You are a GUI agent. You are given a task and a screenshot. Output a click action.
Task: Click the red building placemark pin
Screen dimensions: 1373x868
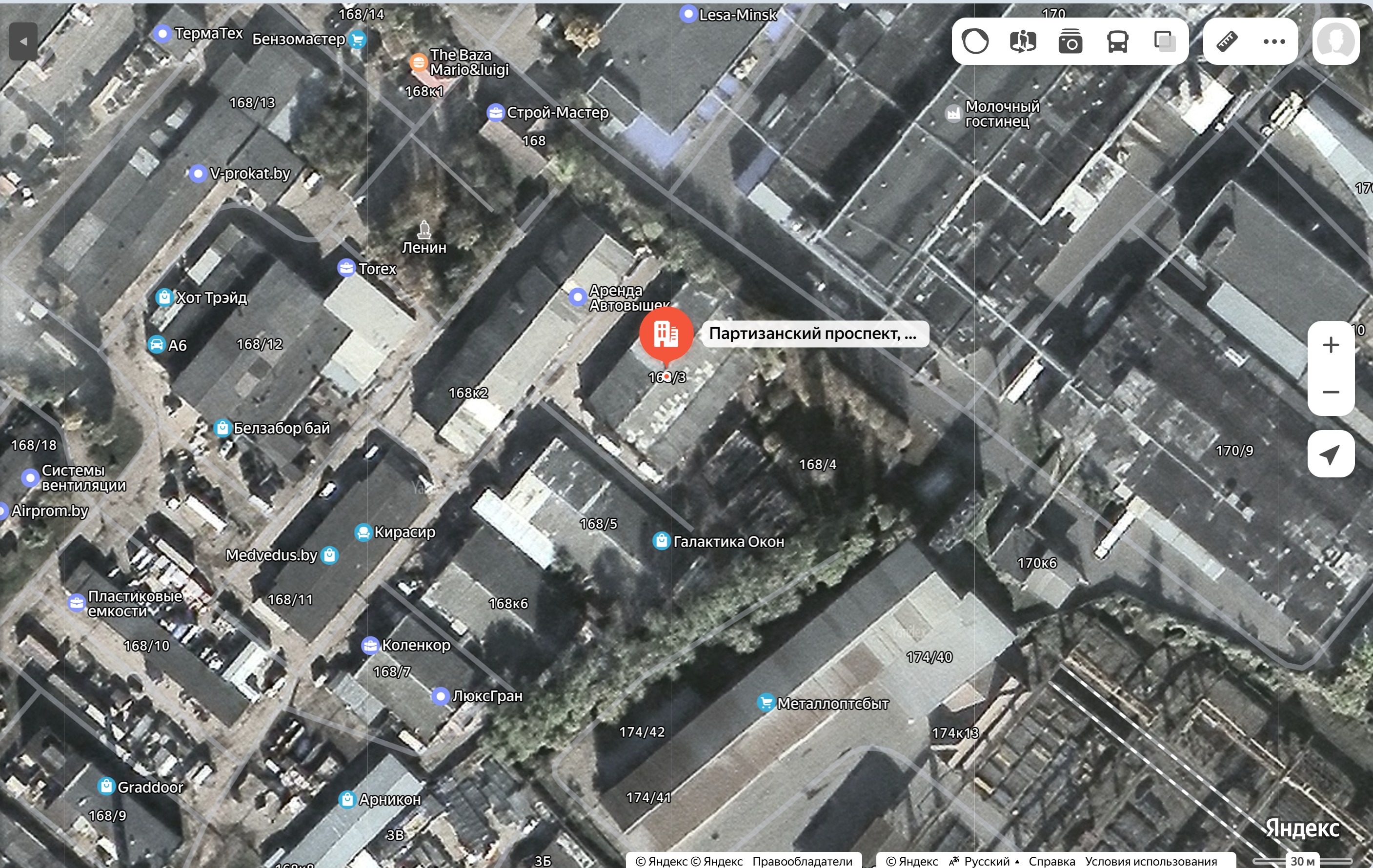(x=666, y=335)
